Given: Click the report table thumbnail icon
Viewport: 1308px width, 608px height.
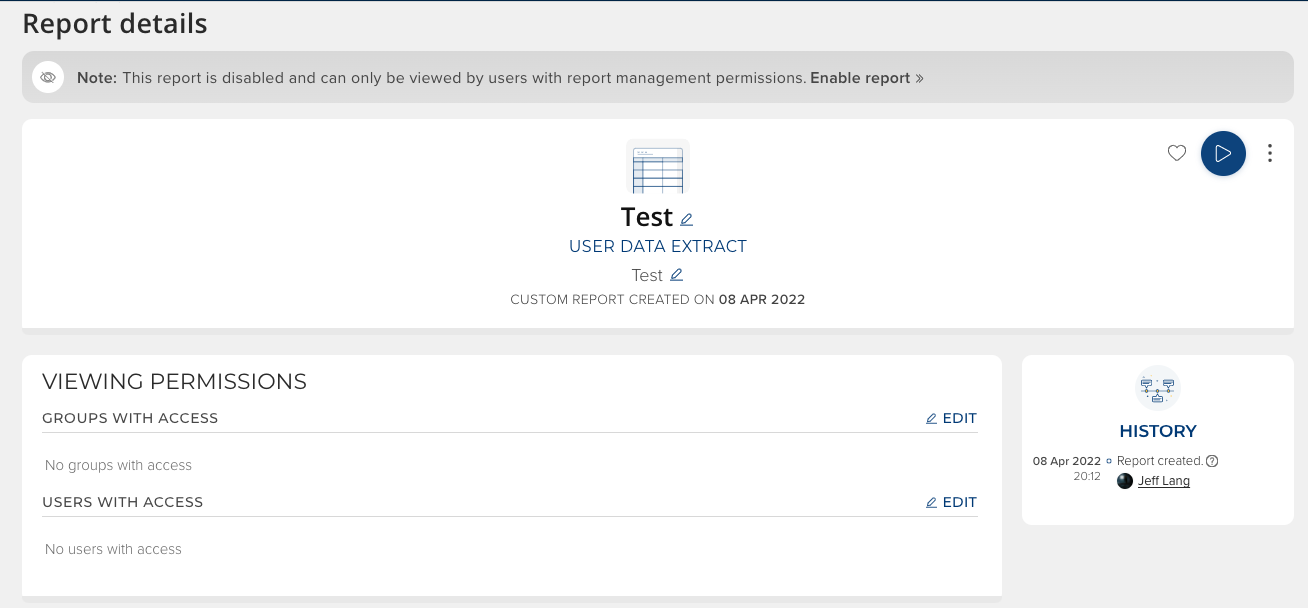Looking at the screenshot, I should tap(657, 167).
